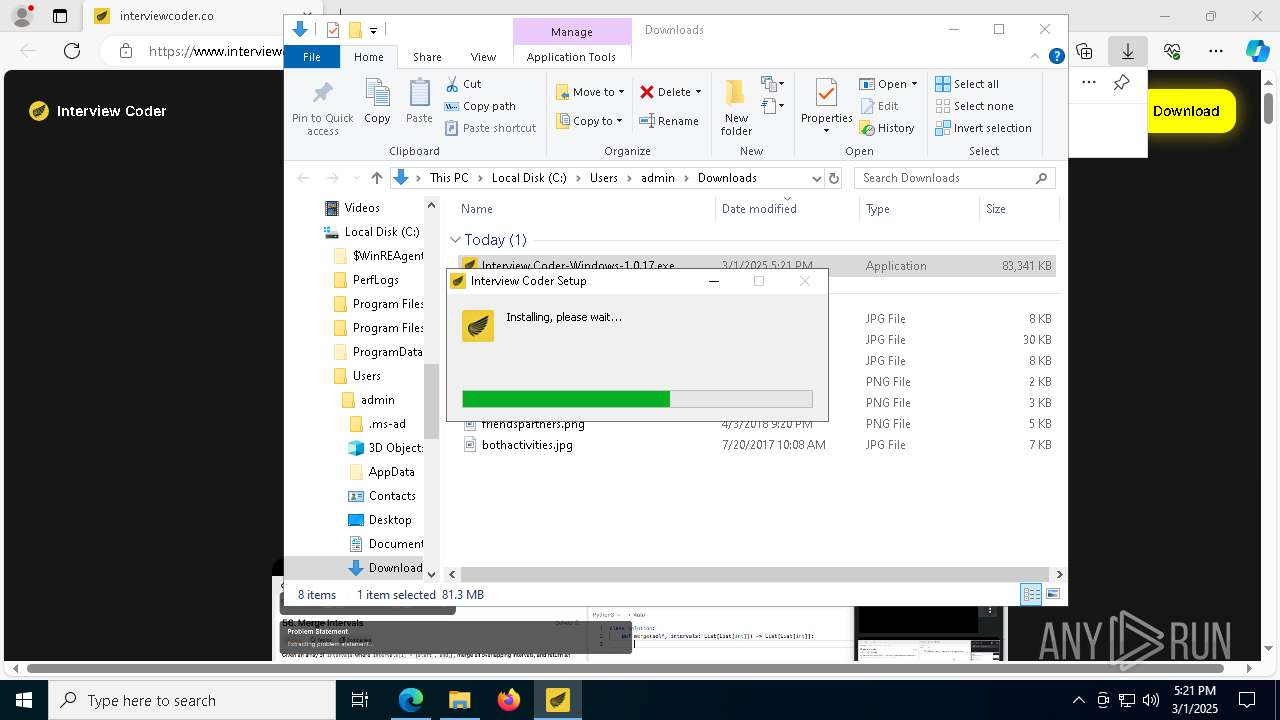Open the Windows Start menu
Viewport: 1280px width, 720px height.
point(24,700)
